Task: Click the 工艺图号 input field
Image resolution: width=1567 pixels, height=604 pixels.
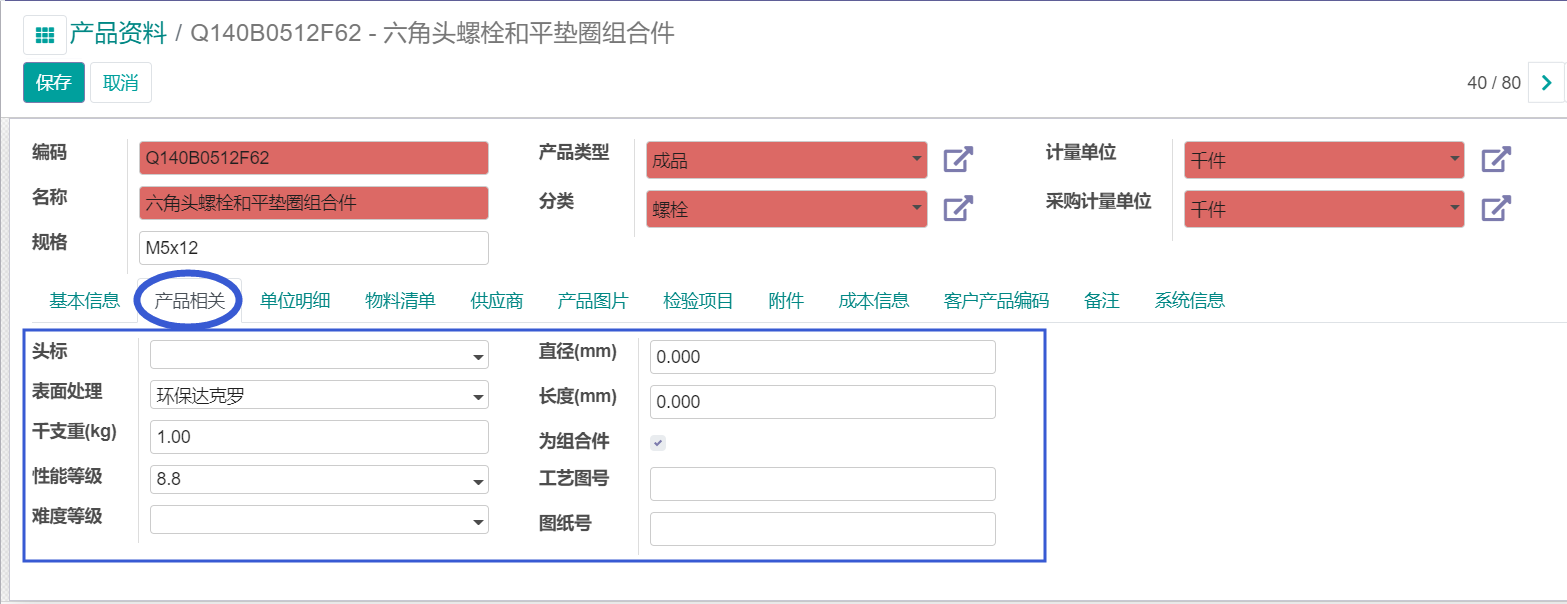Action: 823,484
